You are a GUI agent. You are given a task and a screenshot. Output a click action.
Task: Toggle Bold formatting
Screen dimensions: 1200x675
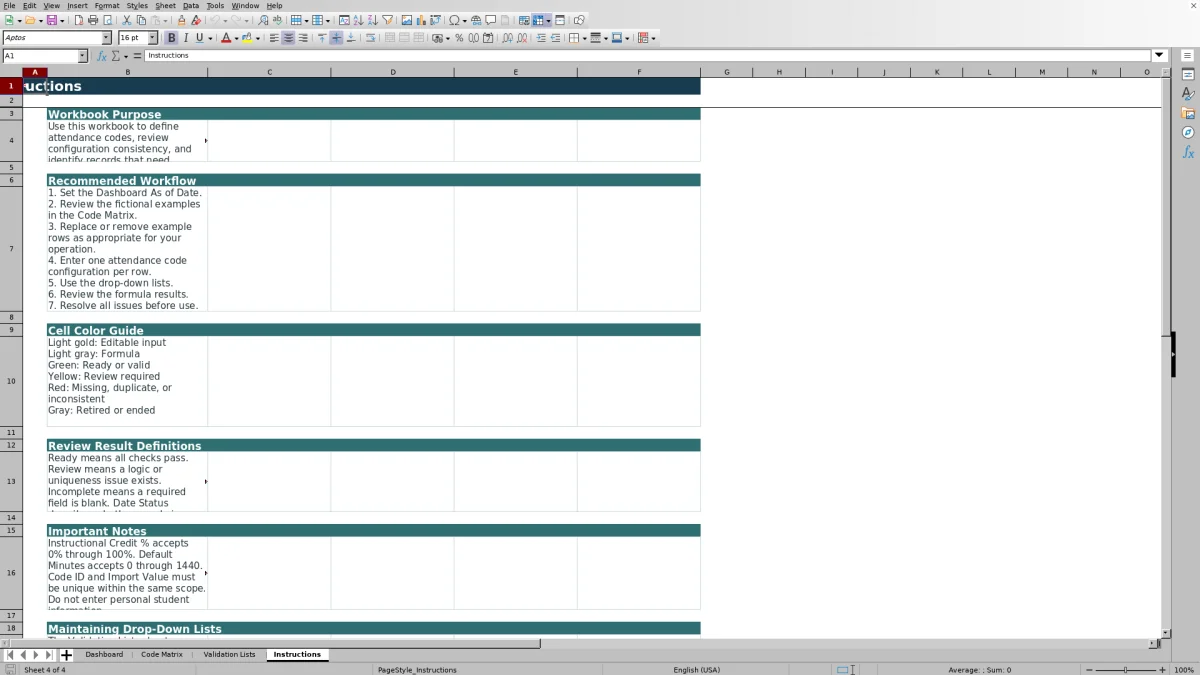[171, 38]
